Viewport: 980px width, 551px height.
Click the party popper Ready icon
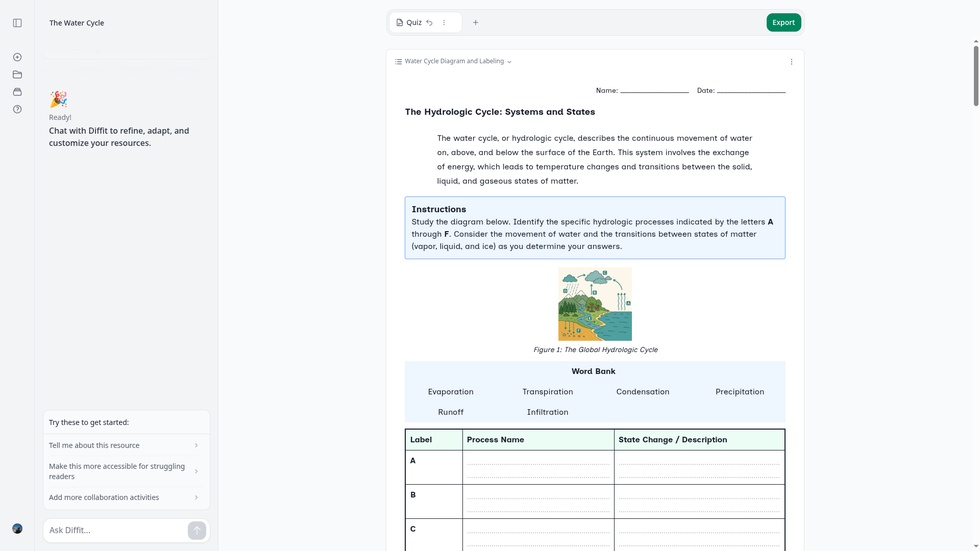click(59, 99)
